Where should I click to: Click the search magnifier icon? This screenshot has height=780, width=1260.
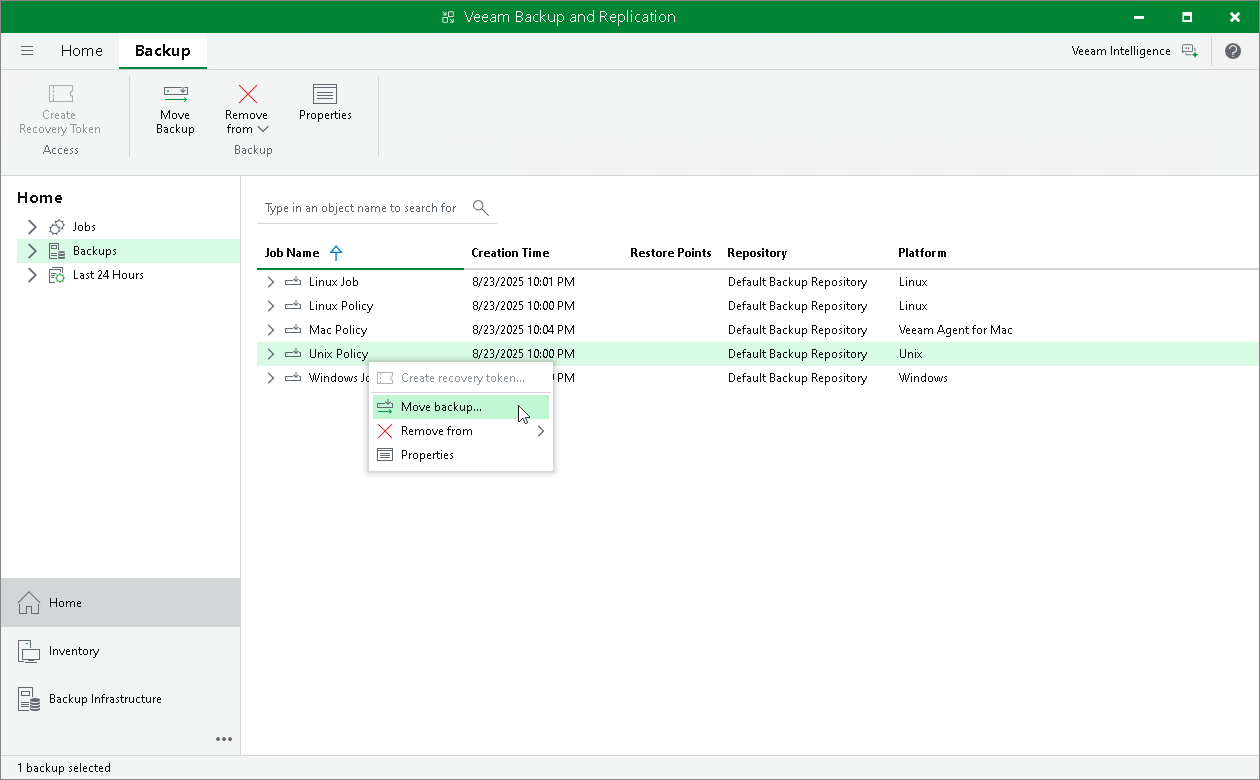click(x=481, y=208)
